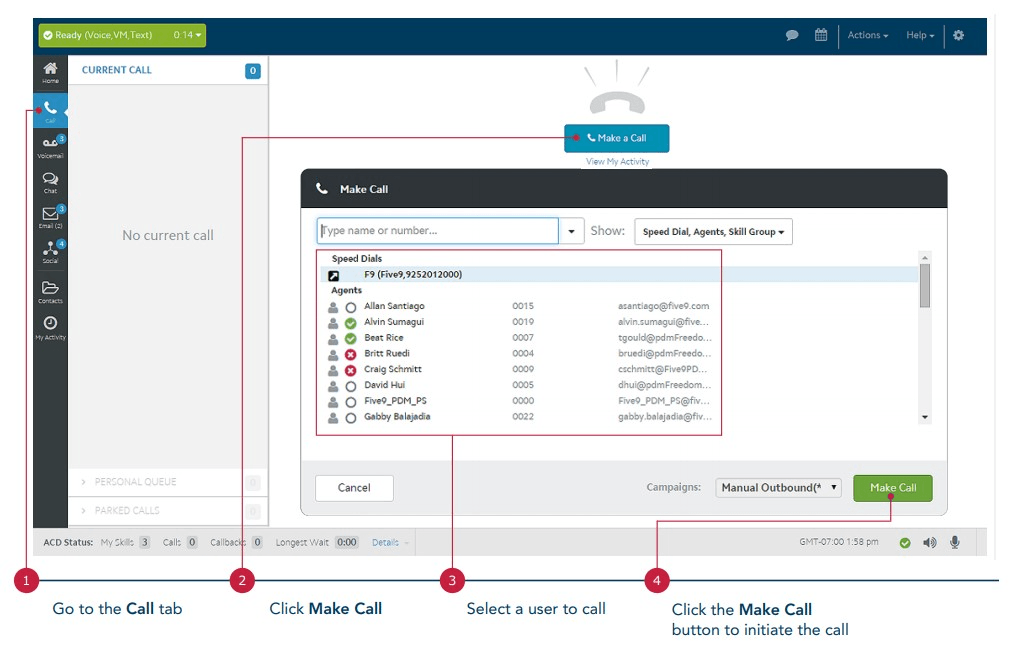This screenshot has width=1030, height=649.
Task: Open the Contacts folder icon
Action: click(x=50, y=290)
